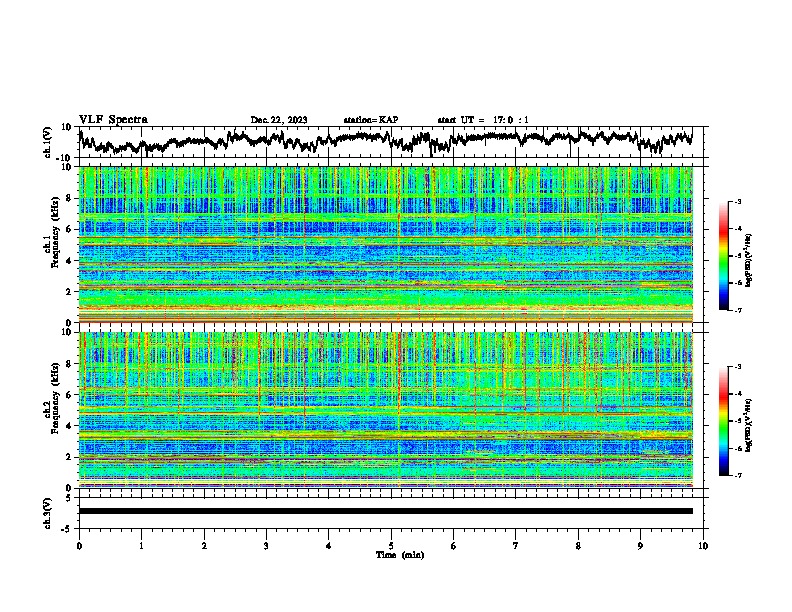Click the "station=KAP" header label
This screenshot has width=792, height=612.
tap(371, 120)
